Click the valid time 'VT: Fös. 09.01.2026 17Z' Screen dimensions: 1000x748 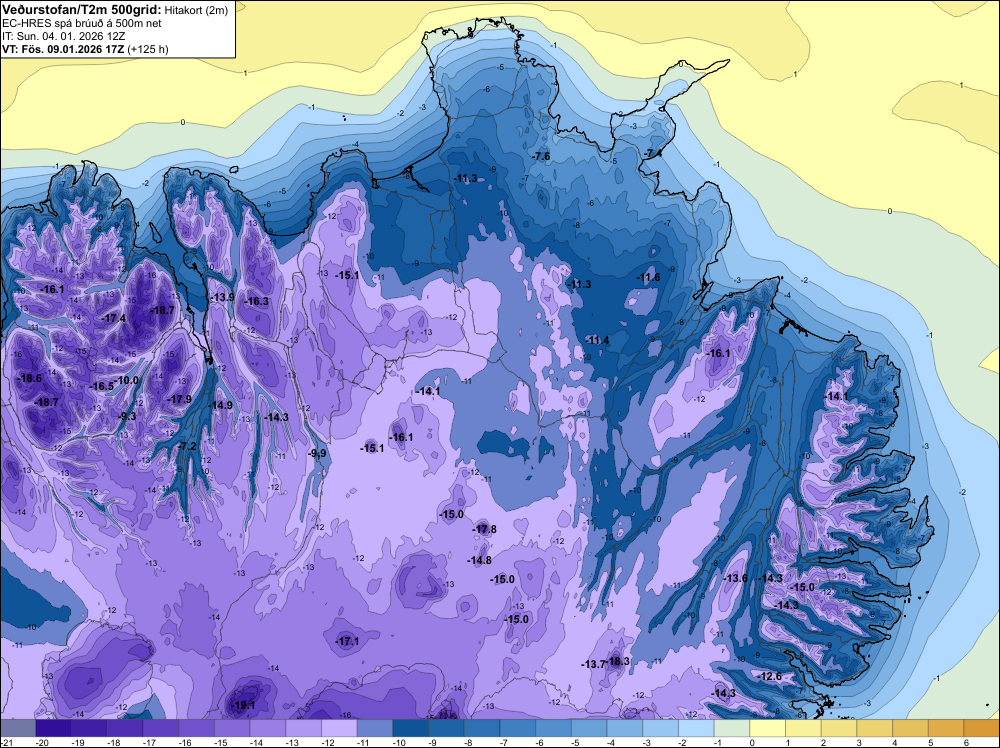point(63,49)
